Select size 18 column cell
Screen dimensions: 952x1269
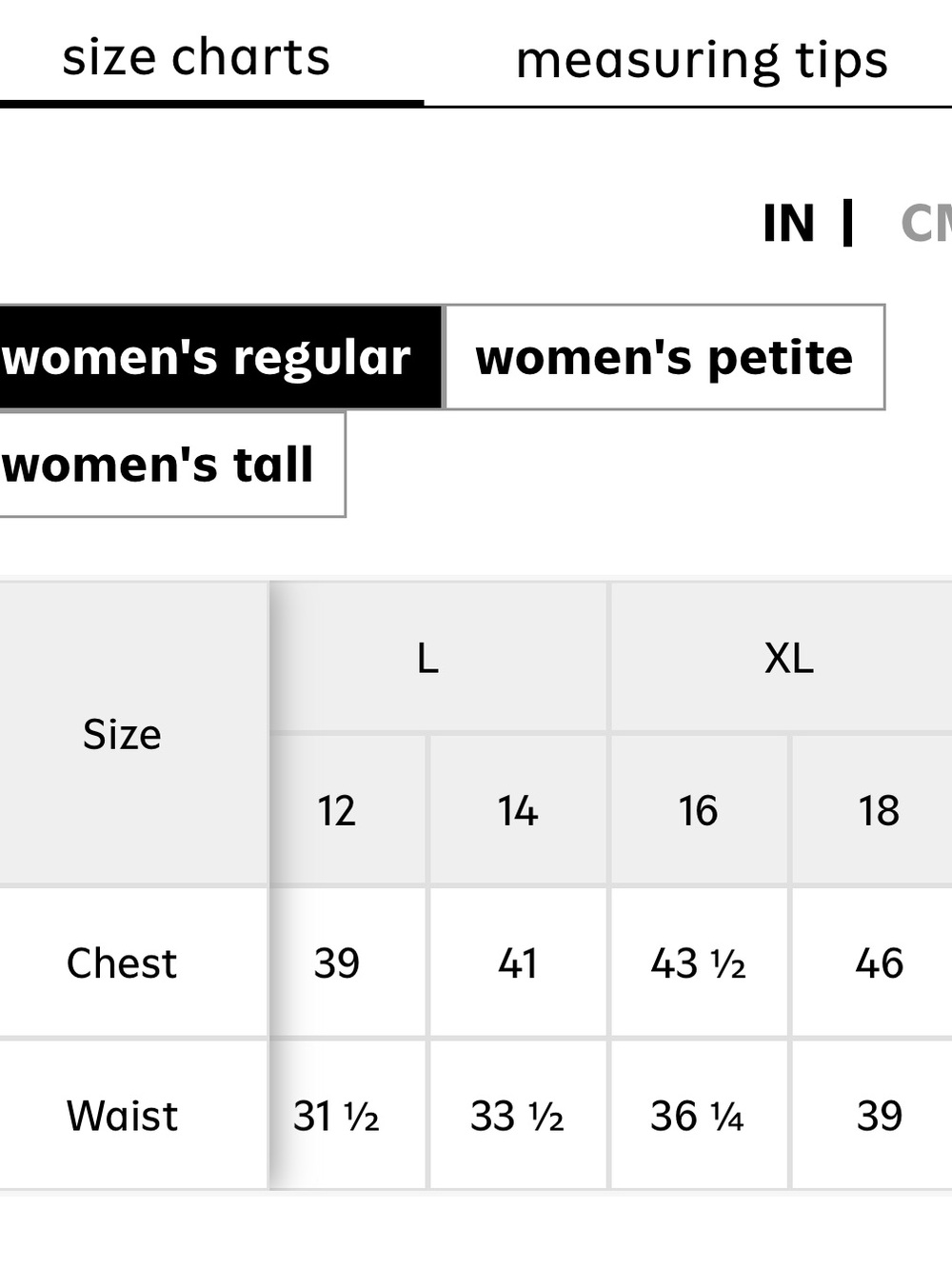(x=872, y=810)
